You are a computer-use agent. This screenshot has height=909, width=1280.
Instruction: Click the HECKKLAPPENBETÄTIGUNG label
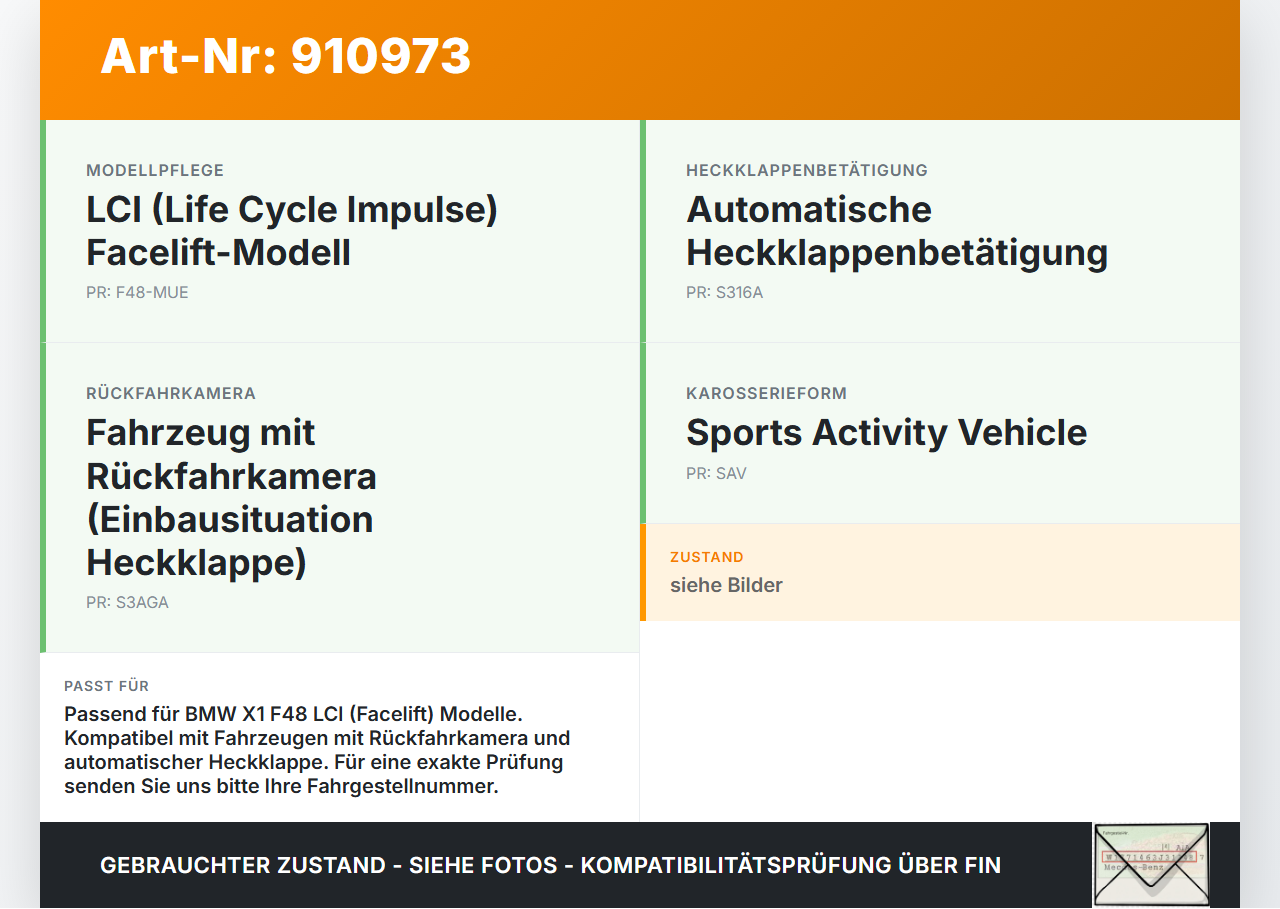click(807, 170)
